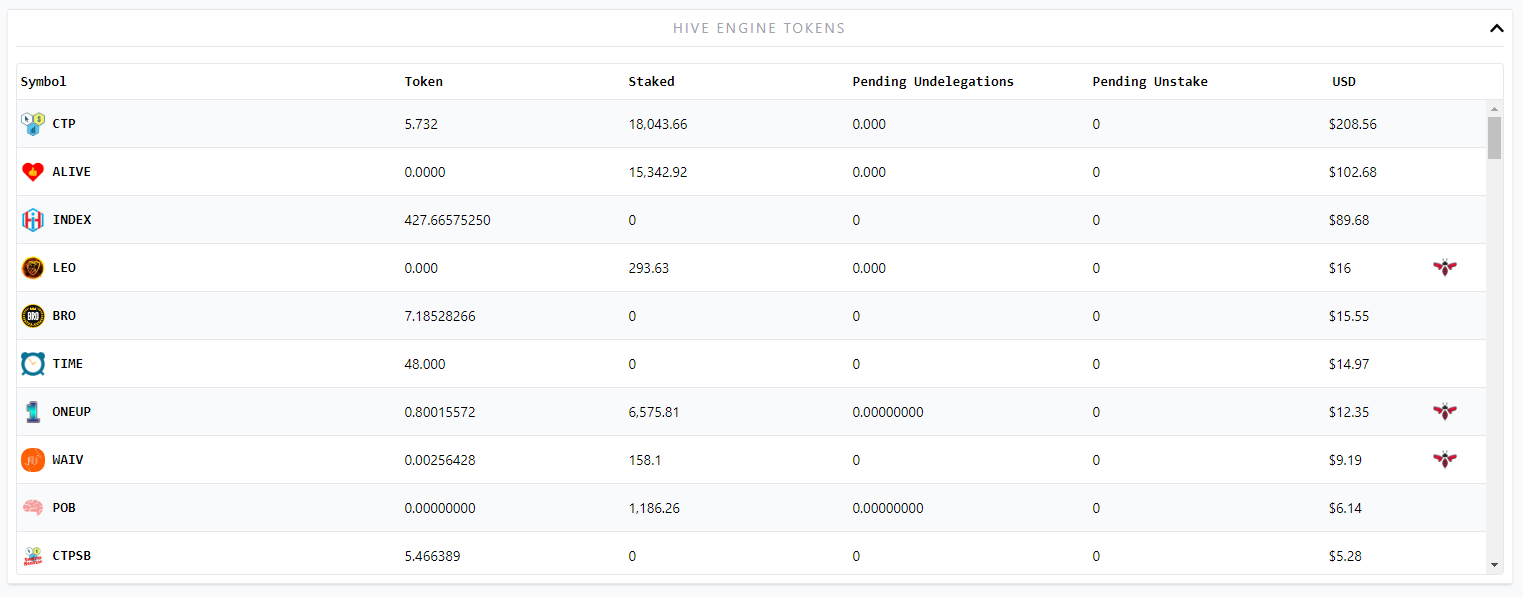Click the scrollbar up arrow in token table
Image resolution: width=1523 pixels, height=597 pixels.
point(1495,108)
